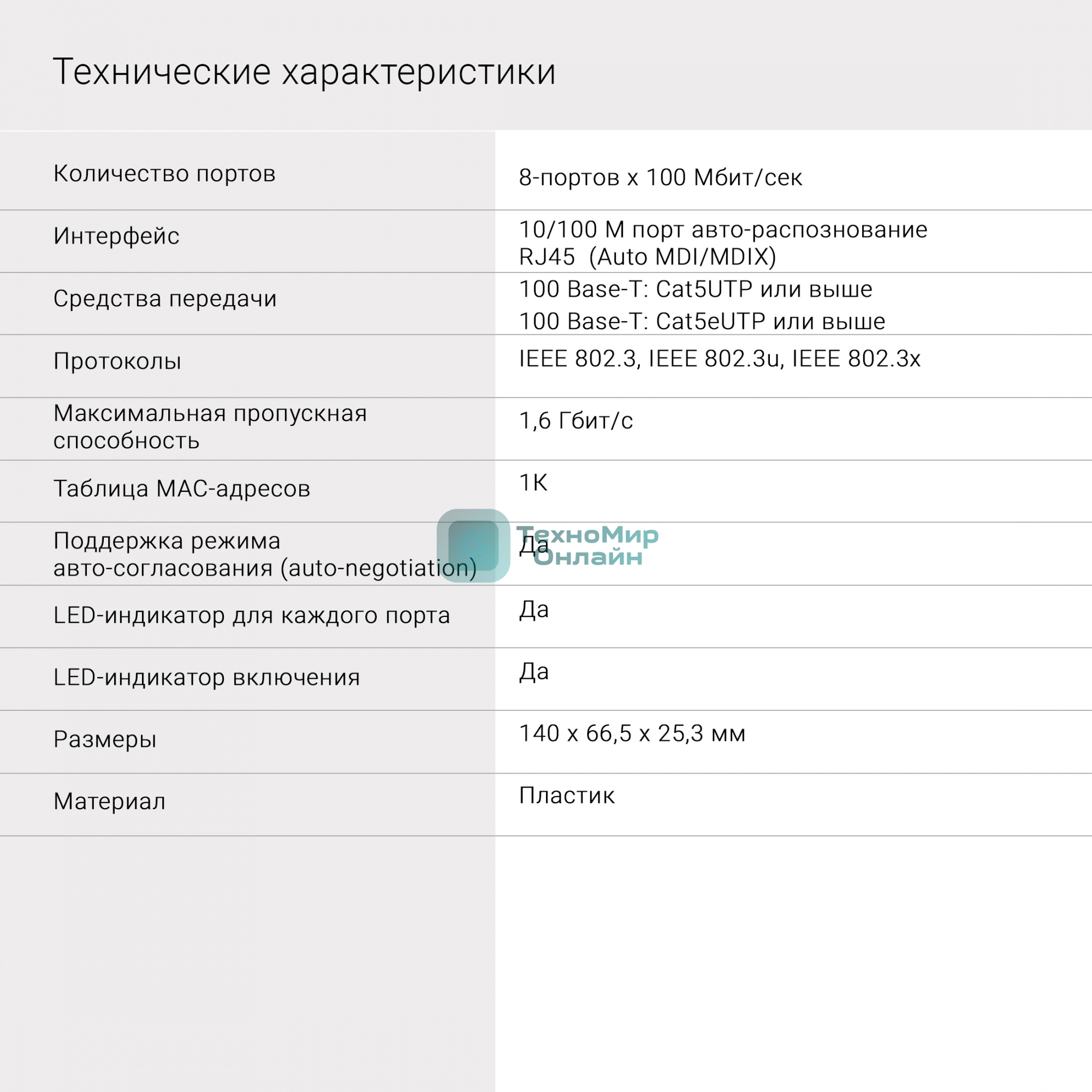The width and height of the screenshot is (1092, 1092).
Task: Click the RJ45 (Auto MDI/MDIX) text
Action: [x=649, y=257]
